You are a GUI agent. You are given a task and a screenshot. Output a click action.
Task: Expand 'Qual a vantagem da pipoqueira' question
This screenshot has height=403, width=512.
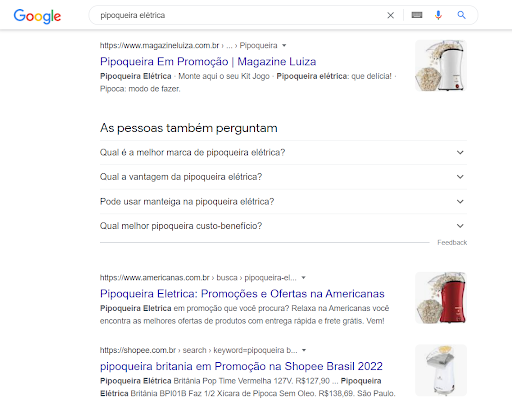coord(283,177)
